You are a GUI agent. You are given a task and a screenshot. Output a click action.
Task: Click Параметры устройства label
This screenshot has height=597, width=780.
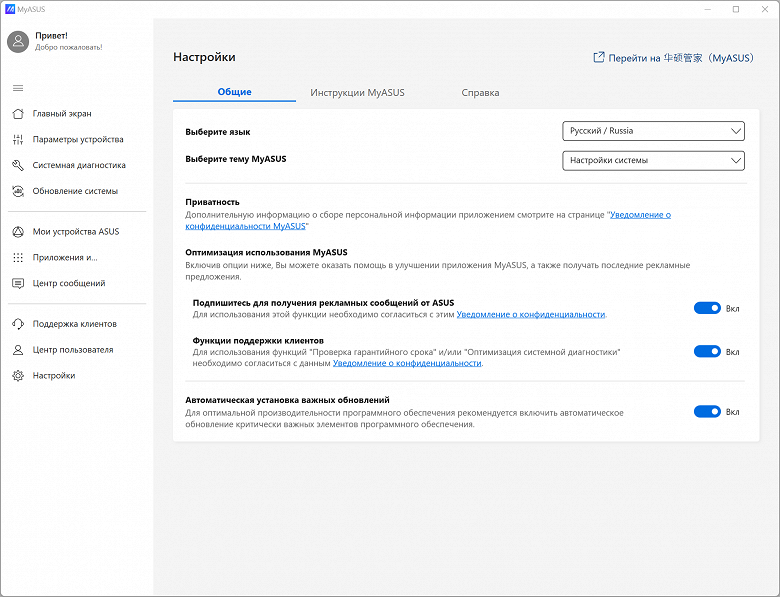(78, 139)
